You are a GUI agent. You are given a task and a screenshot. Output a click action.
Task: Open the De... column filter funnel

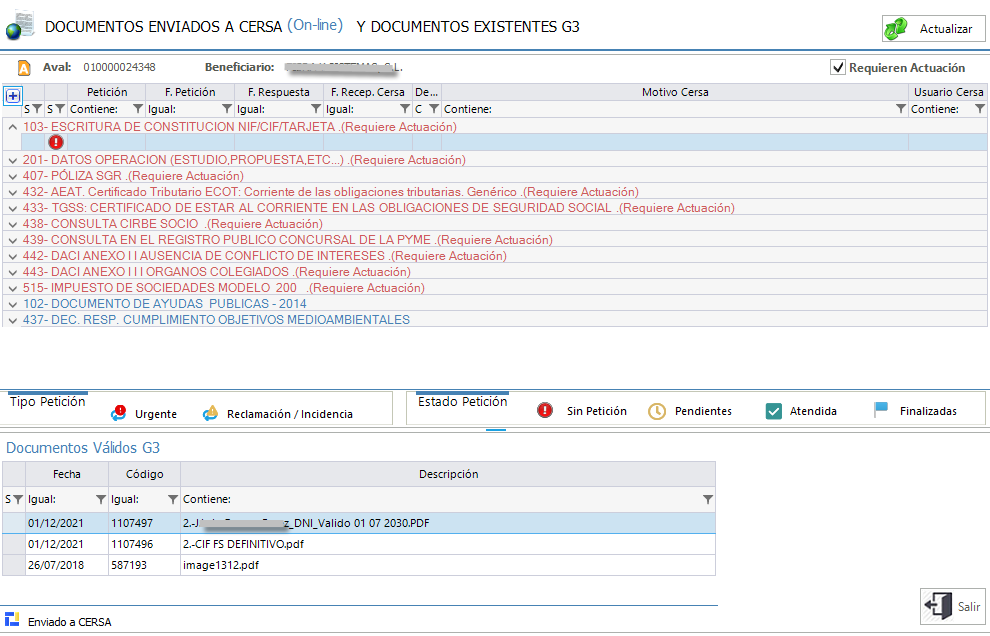point(434,109)
